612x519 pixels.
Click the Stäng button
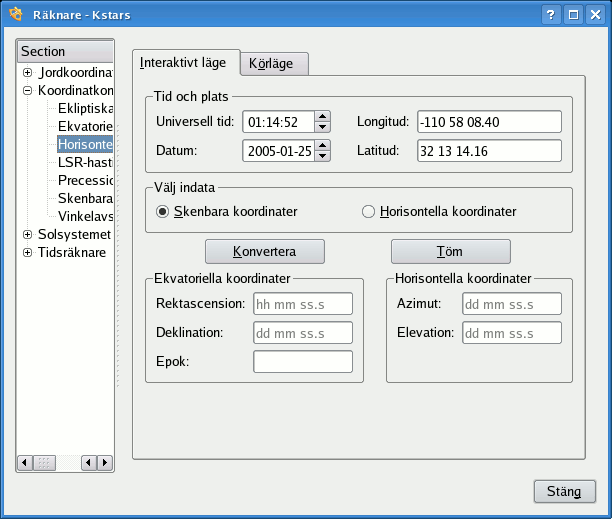point(565,491)
